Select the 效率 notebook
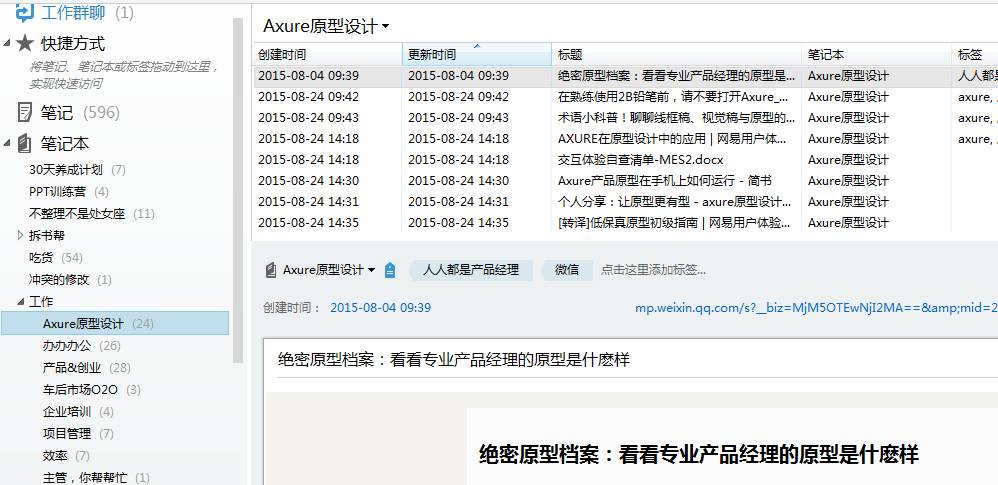Viewport: 998px width, 485px height. click(x=66, y=456)
